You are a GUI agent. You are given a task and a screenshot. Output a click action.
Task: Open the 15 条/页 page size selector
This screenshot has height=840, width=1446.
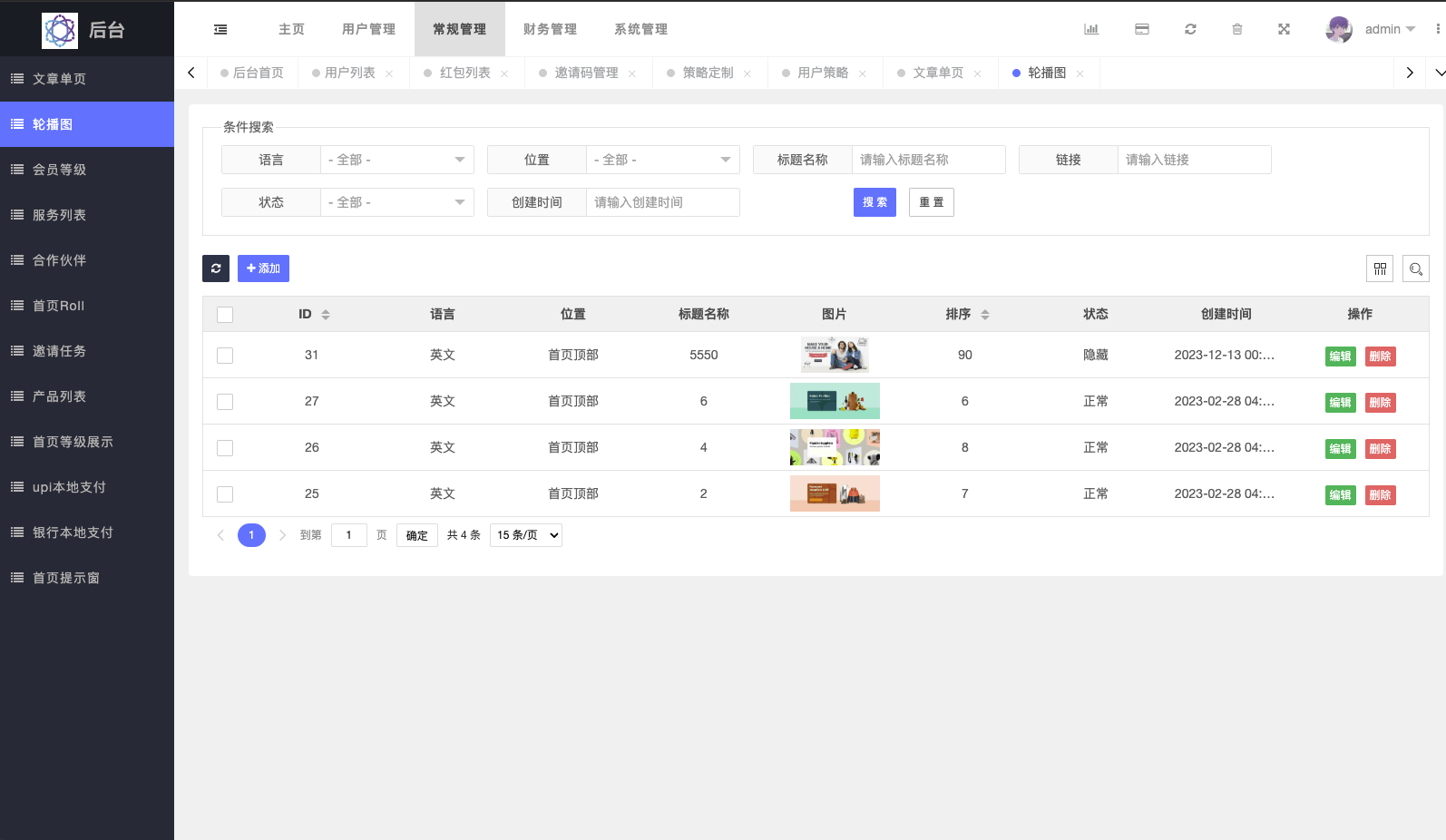[x=526, y=535]
